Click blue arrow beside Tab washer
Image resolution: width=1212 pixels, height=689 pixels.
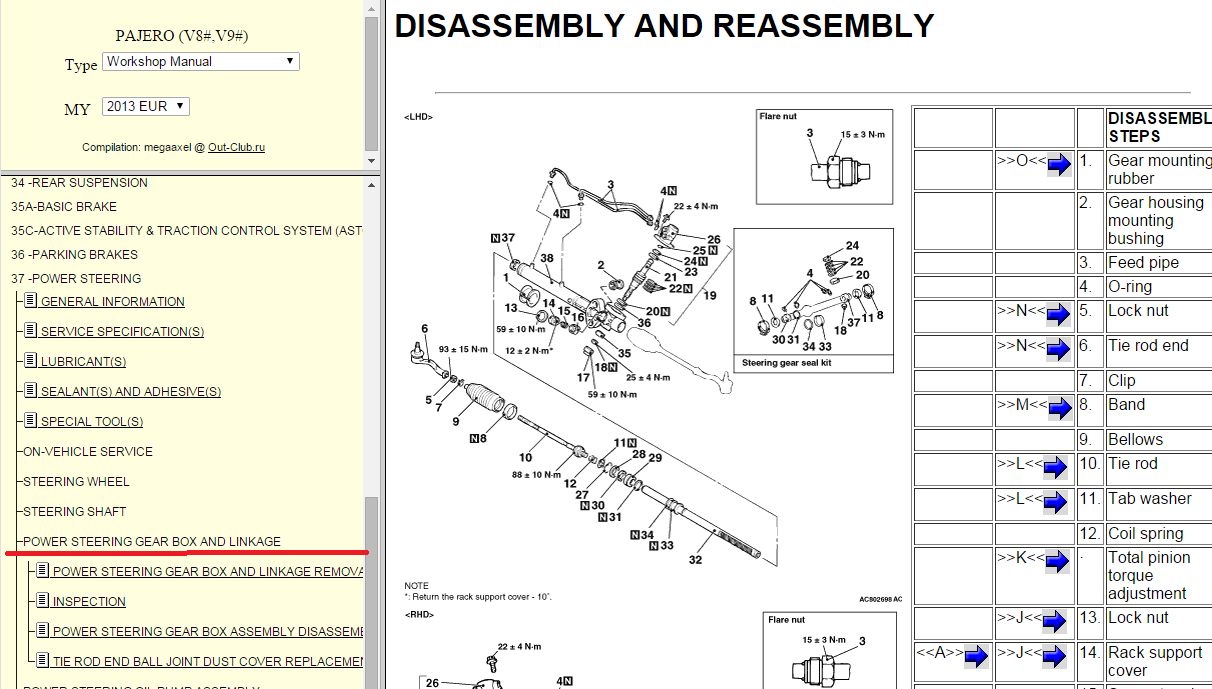coord(1058,503)
